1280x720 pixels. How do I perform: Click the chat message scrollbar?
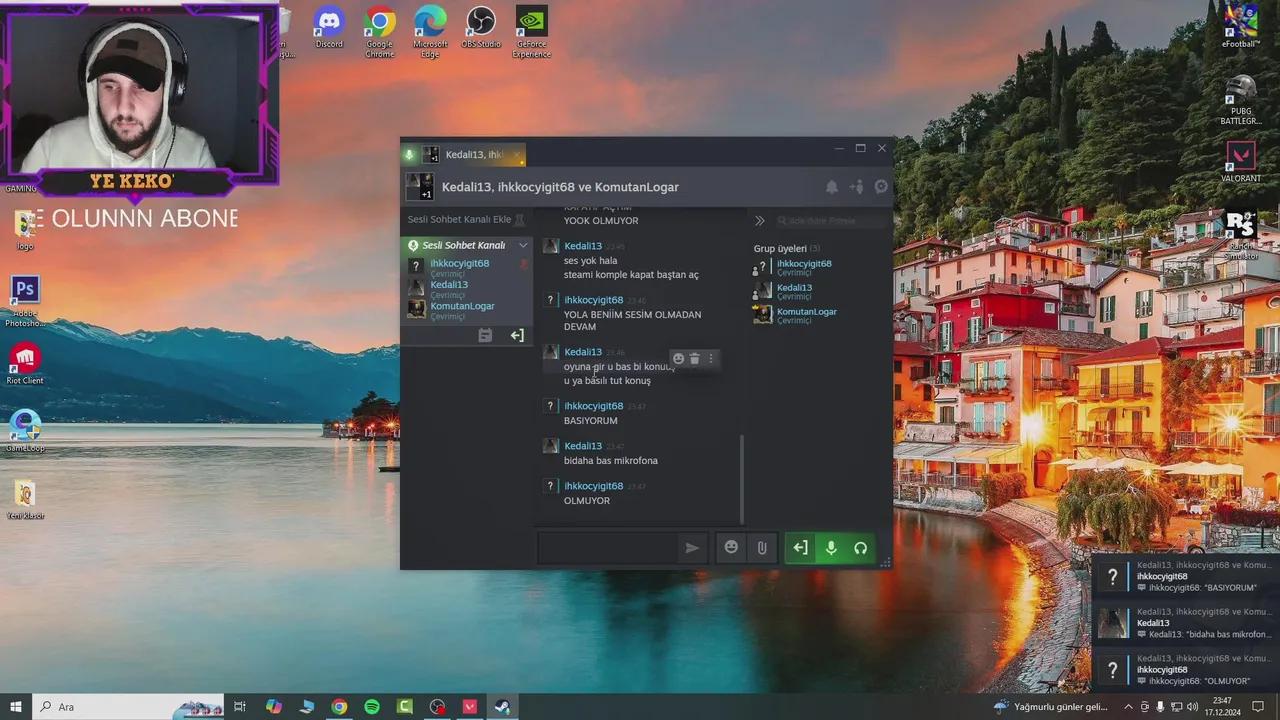tap(742, 478)
